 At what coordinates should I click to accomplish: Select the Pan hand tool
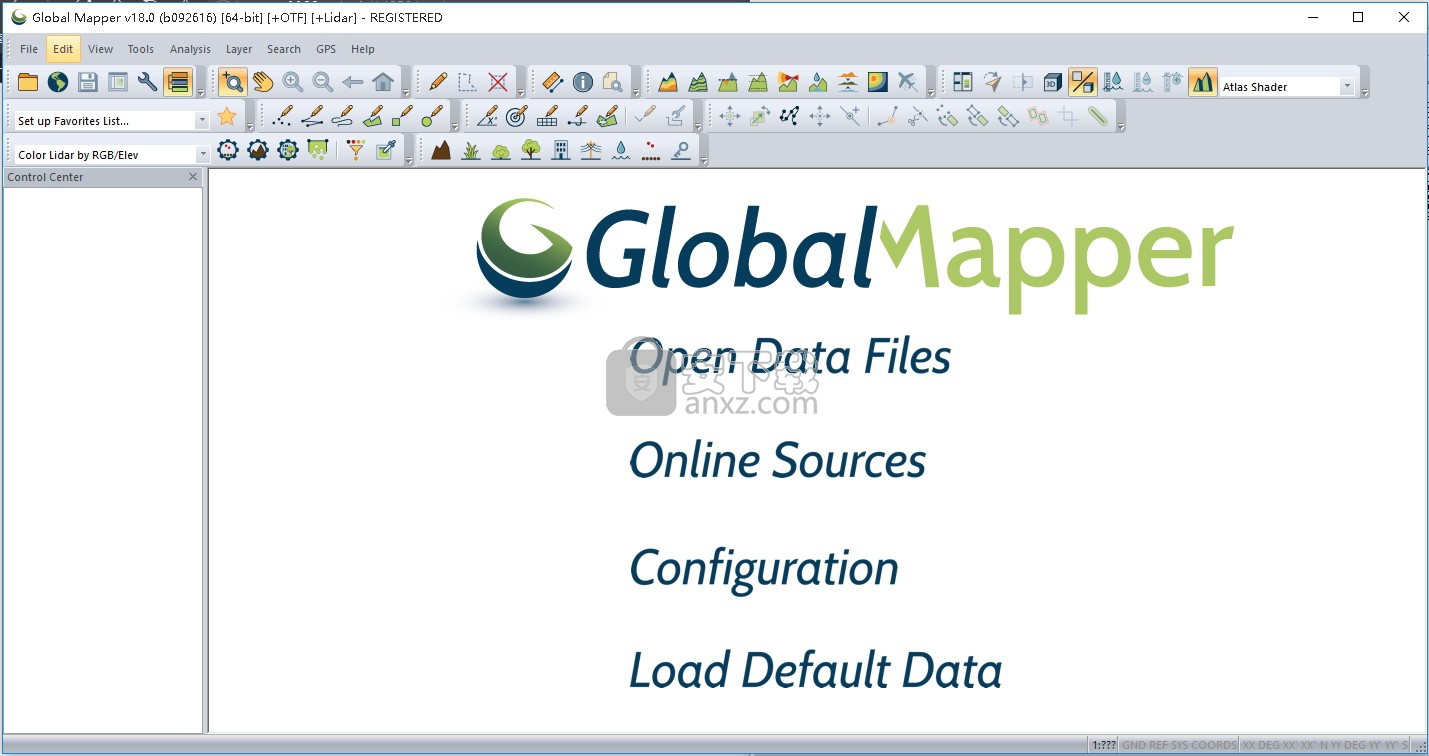click(x=262, y=82)
